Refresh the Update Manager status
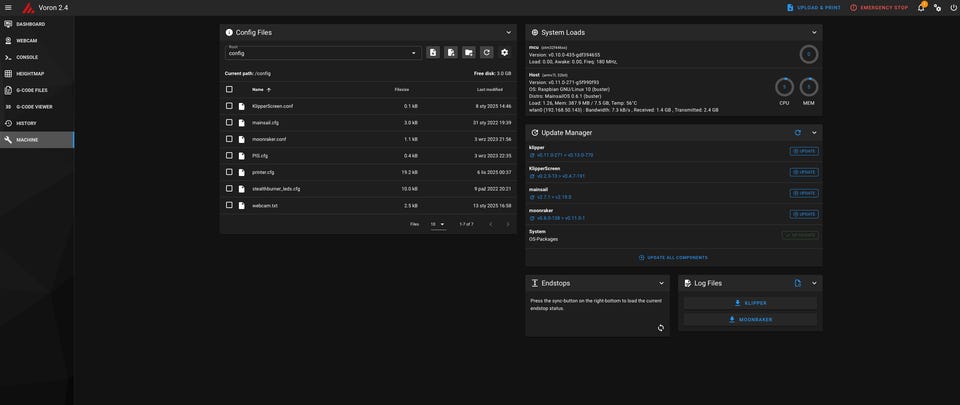 click(x=797, y=132)
